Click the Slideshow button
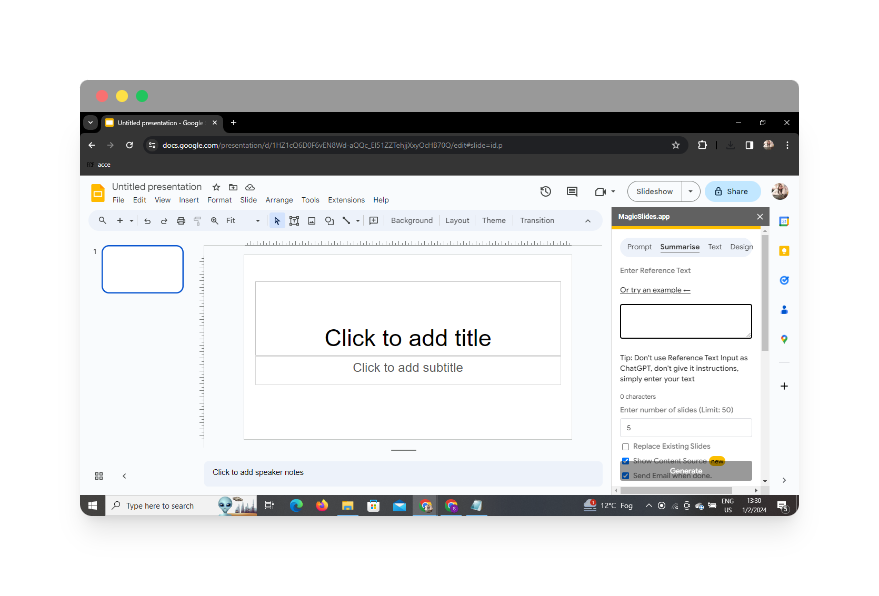Viewport: 879px width, 596px height. tap(655, 192)
